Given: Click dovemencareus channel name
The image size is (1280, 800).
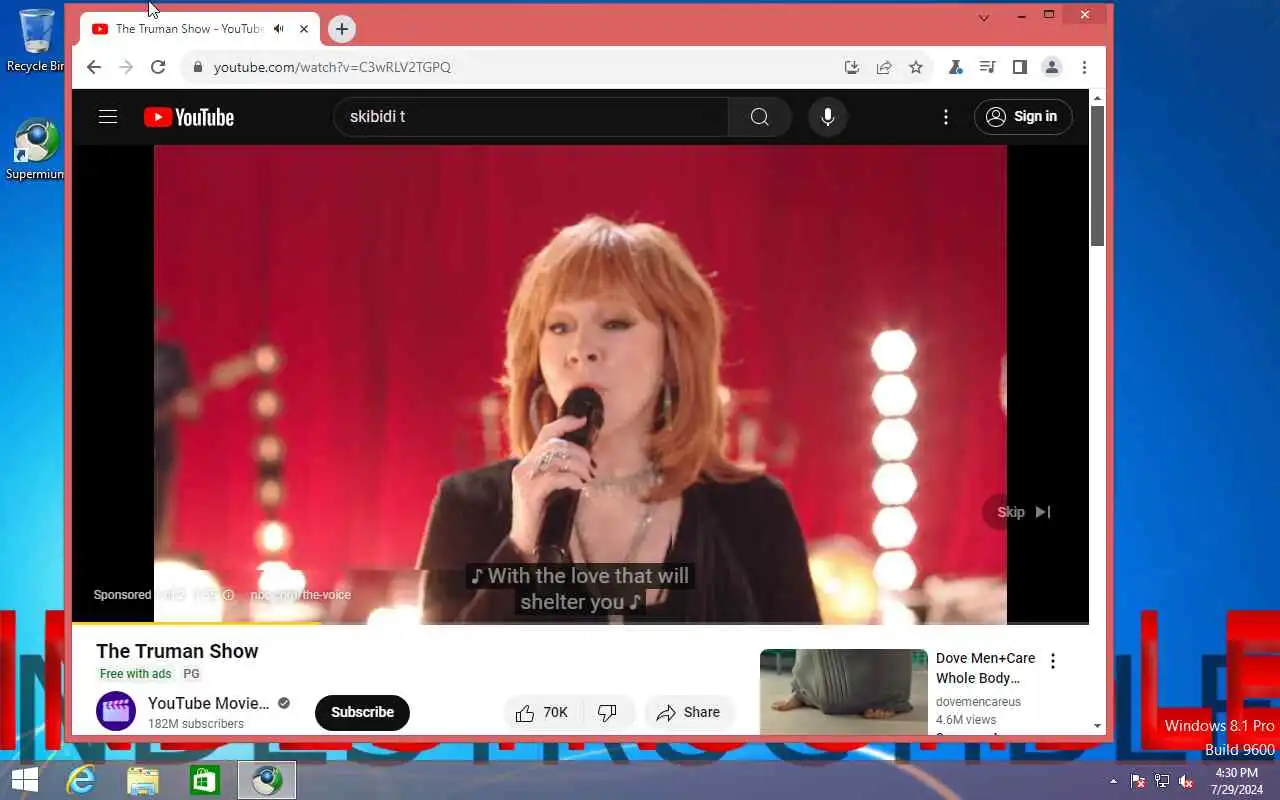Looking at the screenshot, I should (978, 702).
